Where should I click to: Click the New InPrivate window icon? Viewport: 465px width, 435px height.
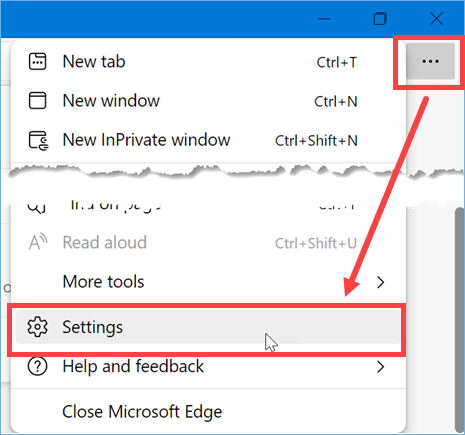[x=38, y=140]
